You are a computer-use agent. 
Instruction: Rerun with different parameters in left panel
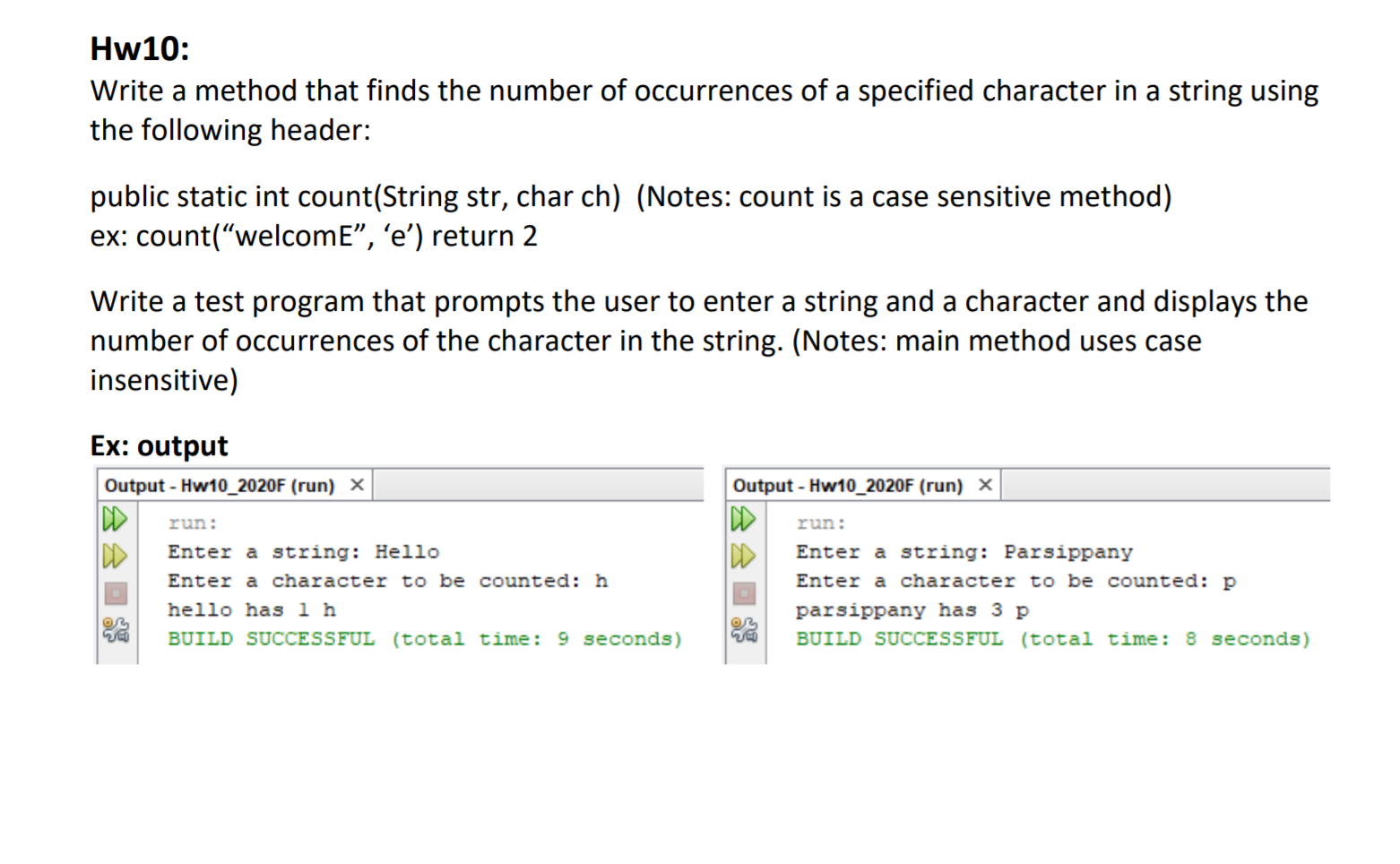pyautogui.click(x=116, y=554)
